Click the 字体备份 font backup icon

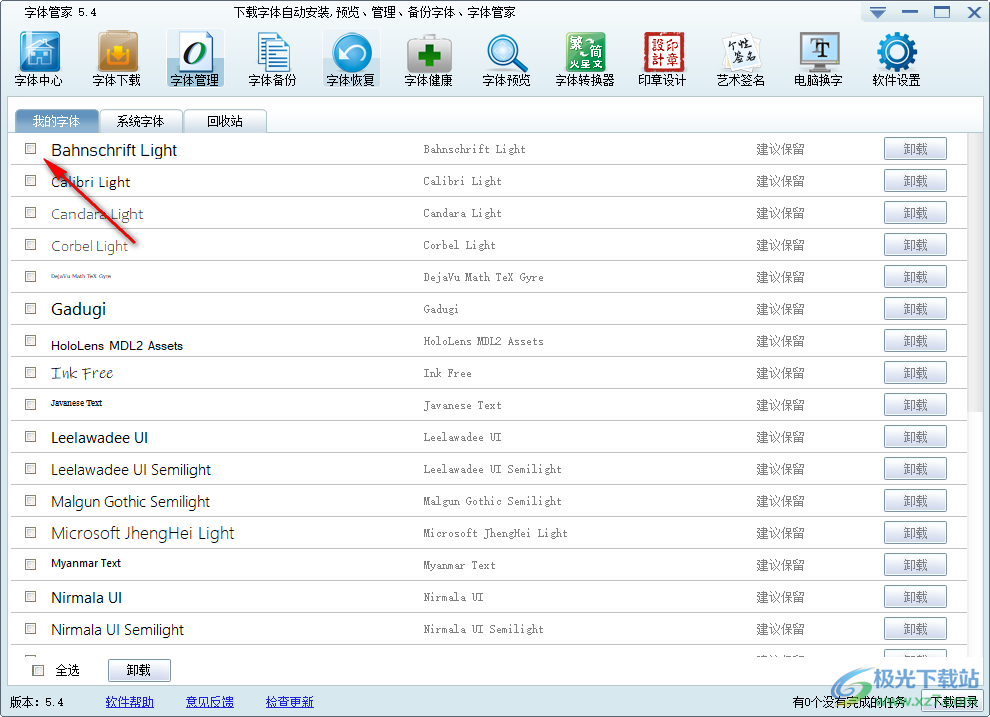click(272, 59)
